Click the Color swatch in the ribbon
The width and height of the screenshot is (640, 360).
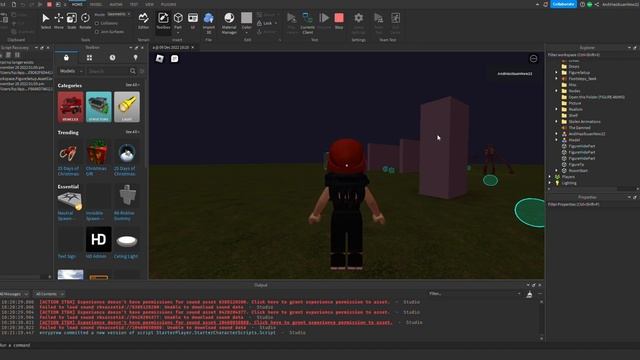point(246,18)
